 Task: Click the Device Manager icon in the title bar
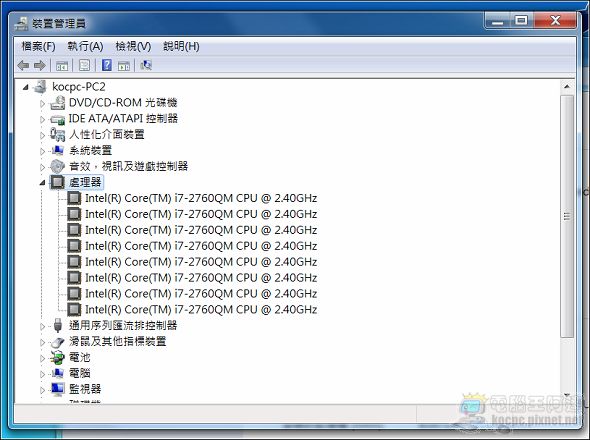(x=21, y=24)
